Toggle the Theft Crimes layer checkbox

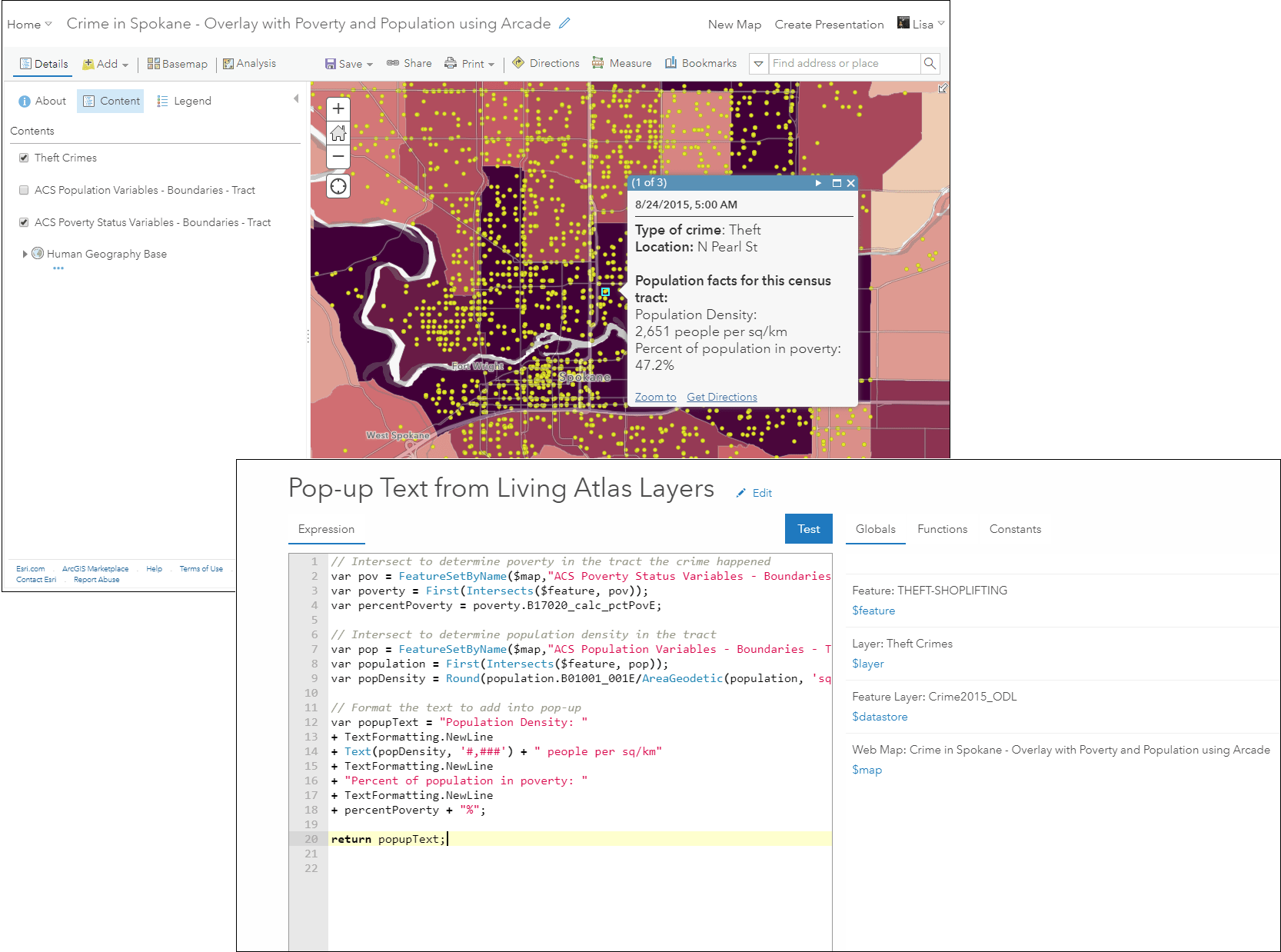24,158
